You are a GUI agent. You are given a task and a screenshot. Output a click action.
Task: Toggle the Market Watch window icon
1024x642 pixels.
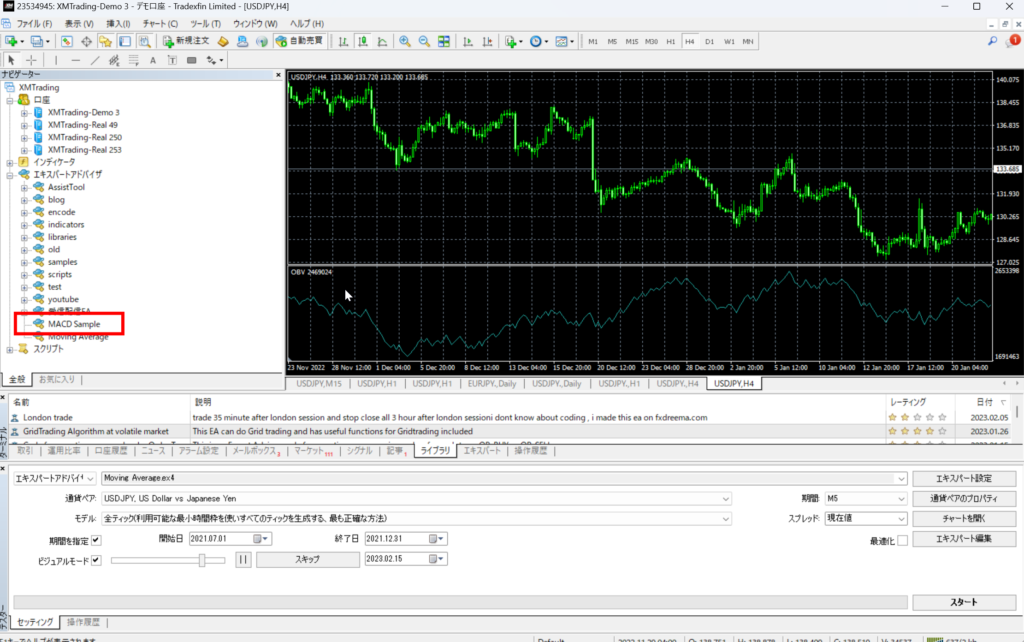tap(67, 41)
